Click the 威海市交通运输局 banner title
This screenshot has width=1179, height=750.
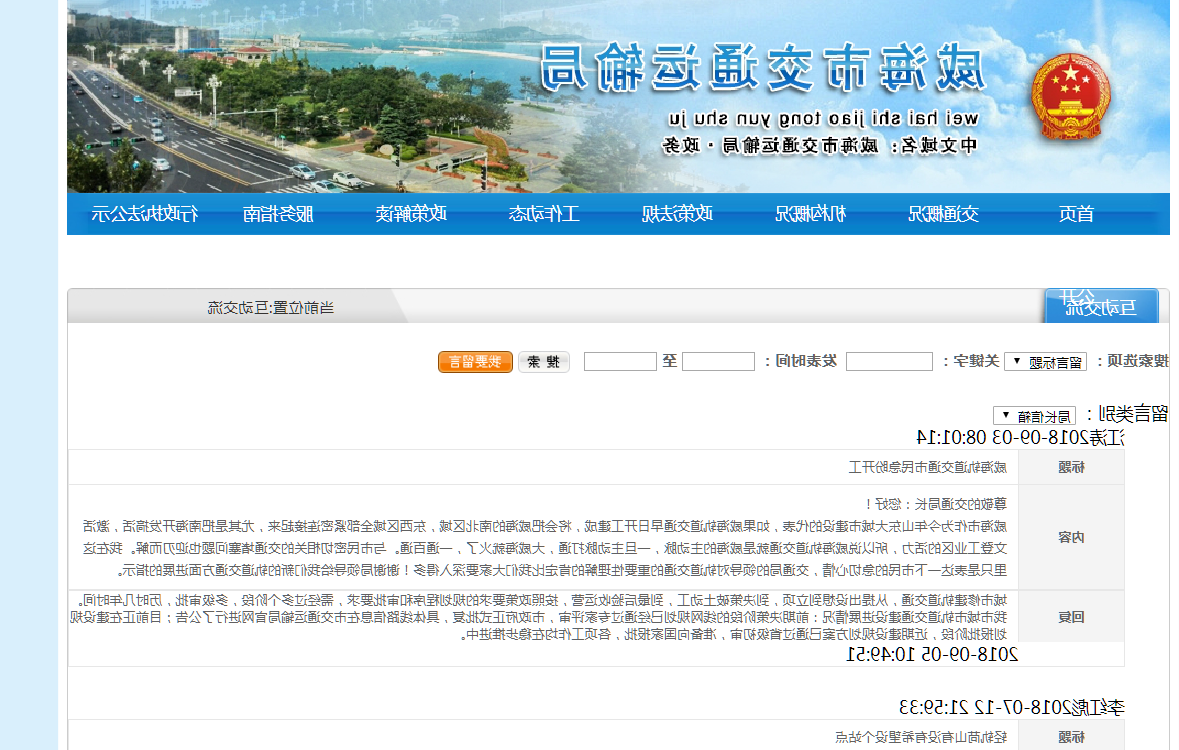point(762,67)
